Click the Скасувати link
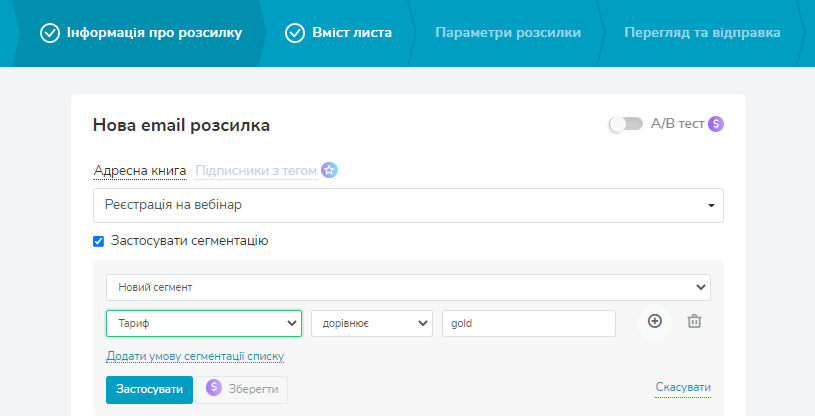 [683, 387]
